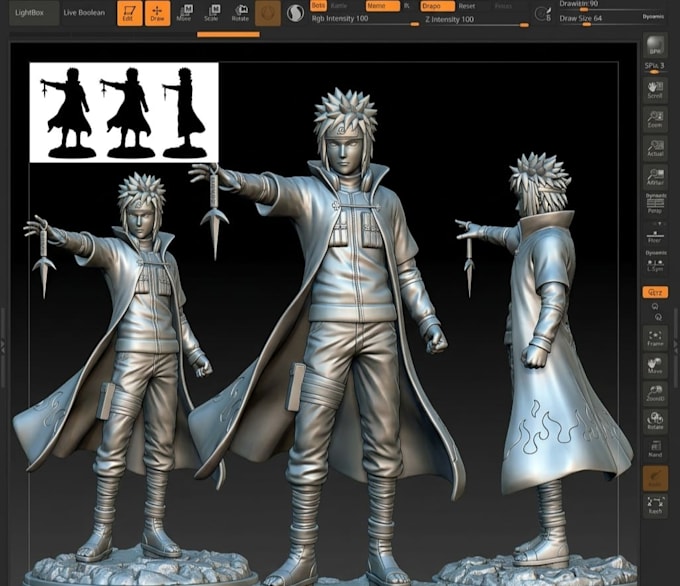Set antialiased half size view

(655, 176)
